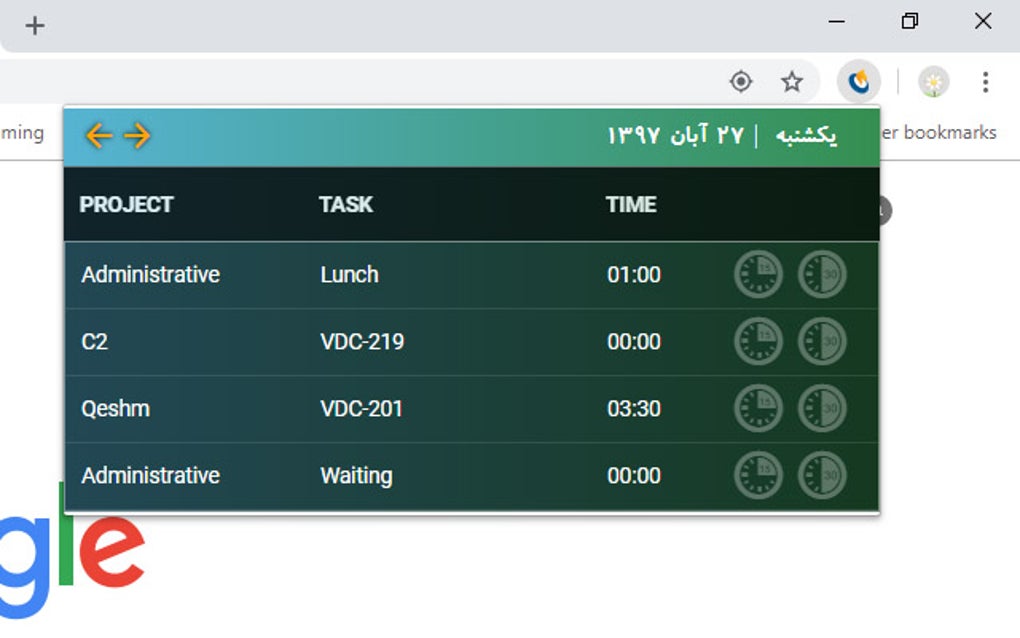Add 30 minutes to the Qeshm VDC-201 task

pyautogui.click(x=822, y=408)
